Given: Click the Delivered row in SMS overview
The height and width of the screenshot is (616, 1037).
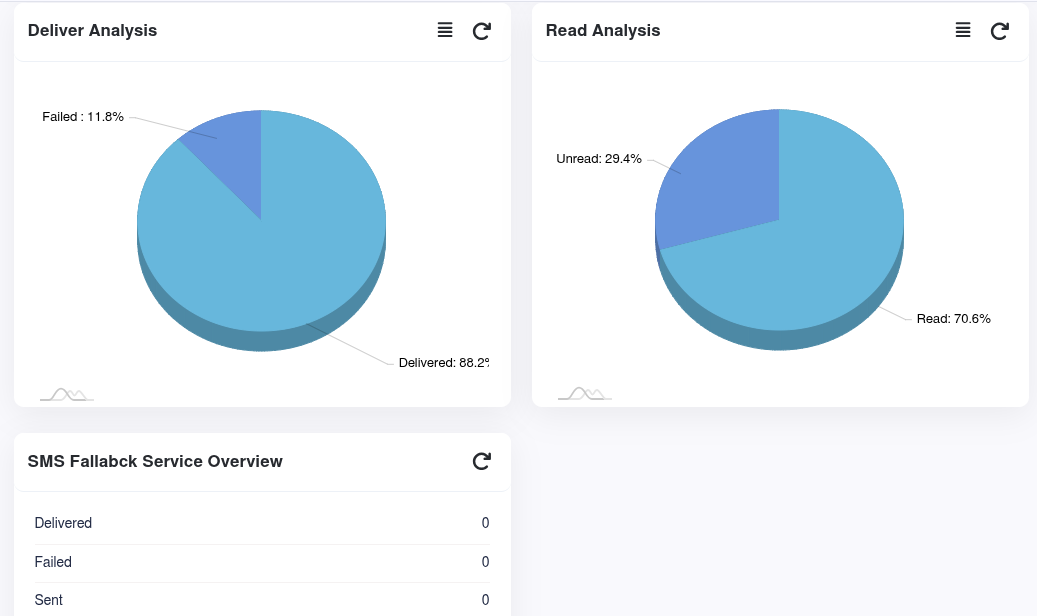Looking at the screenshot, I should [x=262, y=523].
